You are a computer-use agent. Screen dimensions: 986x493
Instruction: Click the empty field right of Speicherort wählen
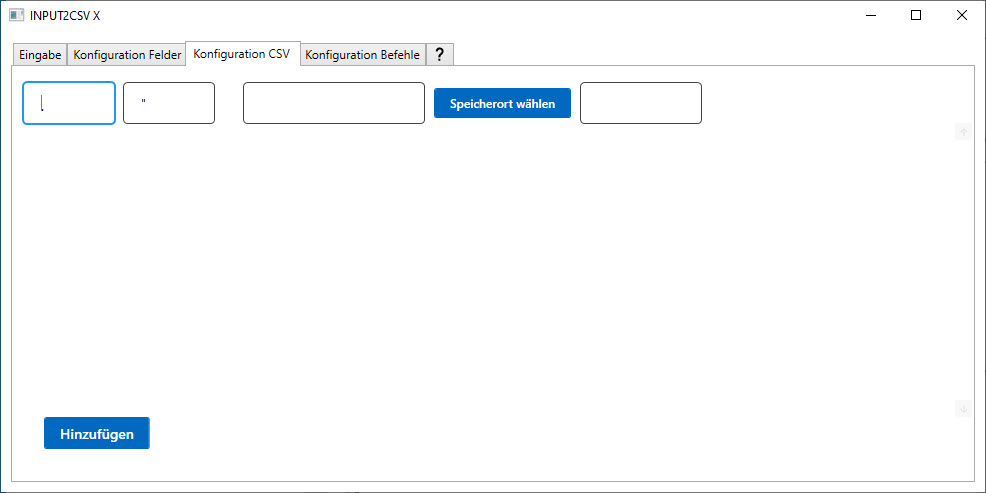pyautogui.click(x=640, y=103)
